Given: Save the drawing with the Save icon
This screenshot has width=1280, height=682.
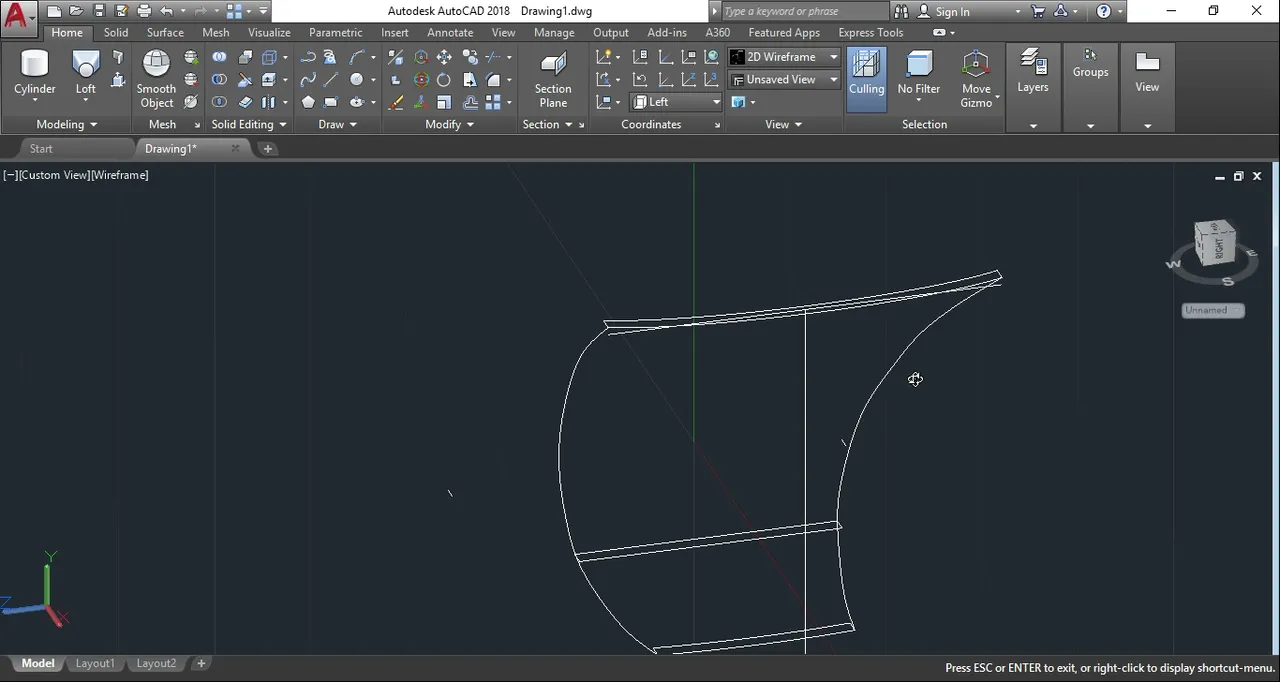Looking at the screenshot, I should (x=99, y=11).
